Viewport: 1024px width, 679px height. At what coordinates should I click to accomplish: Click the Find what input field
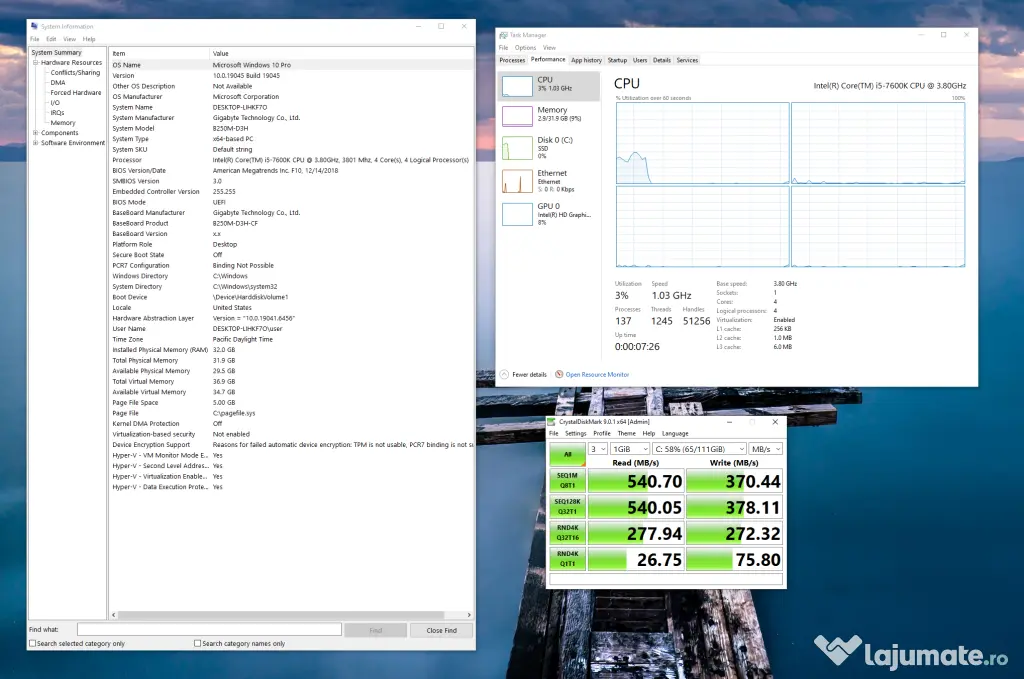[x=209, y=629]
